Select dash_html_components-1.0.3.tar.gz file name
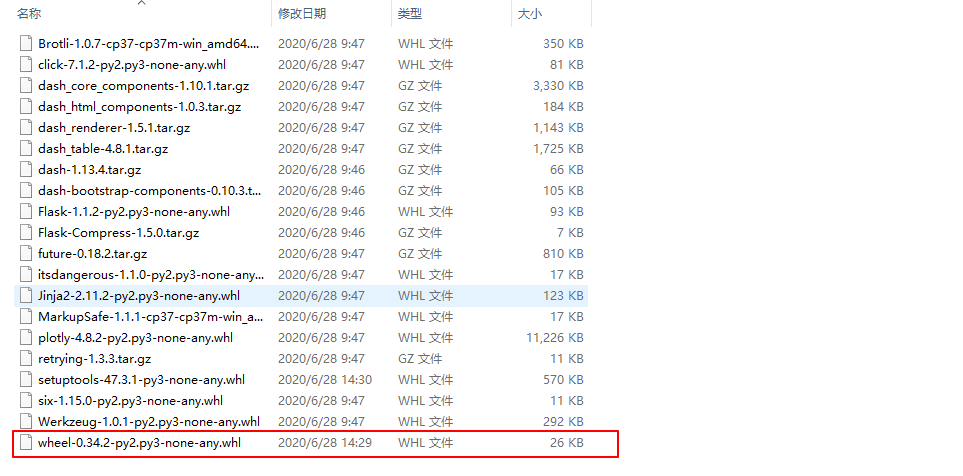The image size is (963, 476). click(139, 106)
